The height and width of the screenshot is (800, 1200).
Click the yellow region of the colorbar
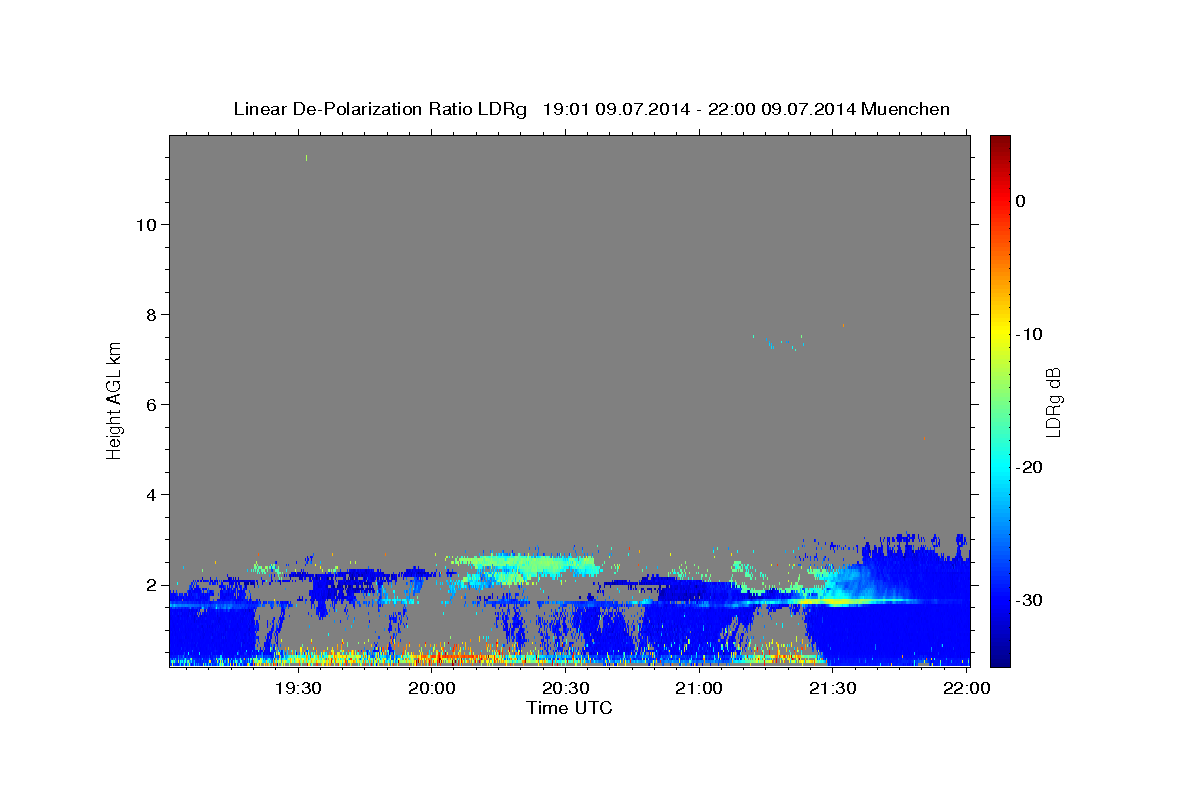tap(1000, 330)
